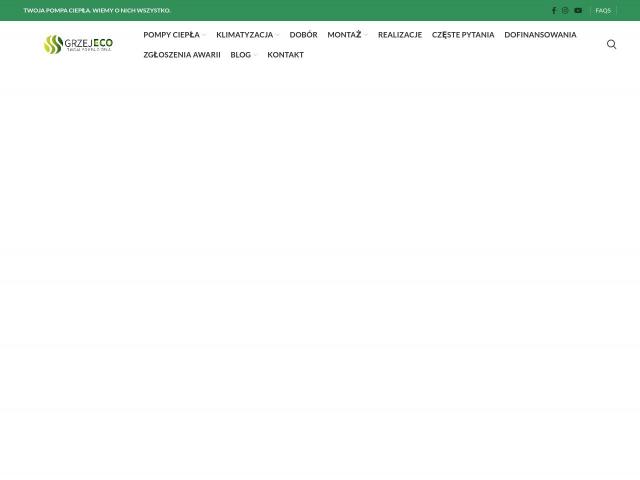
Task: Open Częste Pytania page
Action: pyautogui.click(x=463, y=35)
